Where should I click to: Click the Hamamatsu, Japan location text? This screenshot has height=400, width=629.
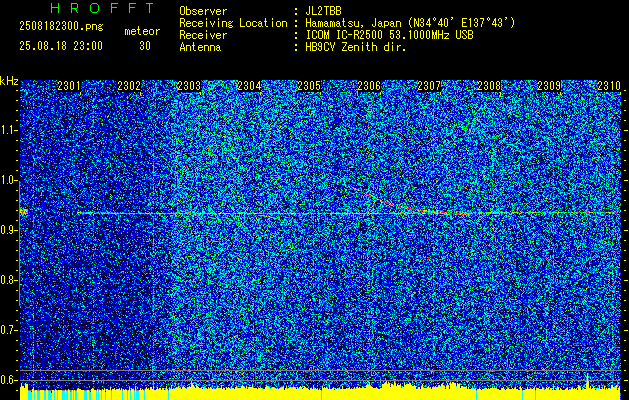(410, 23)
